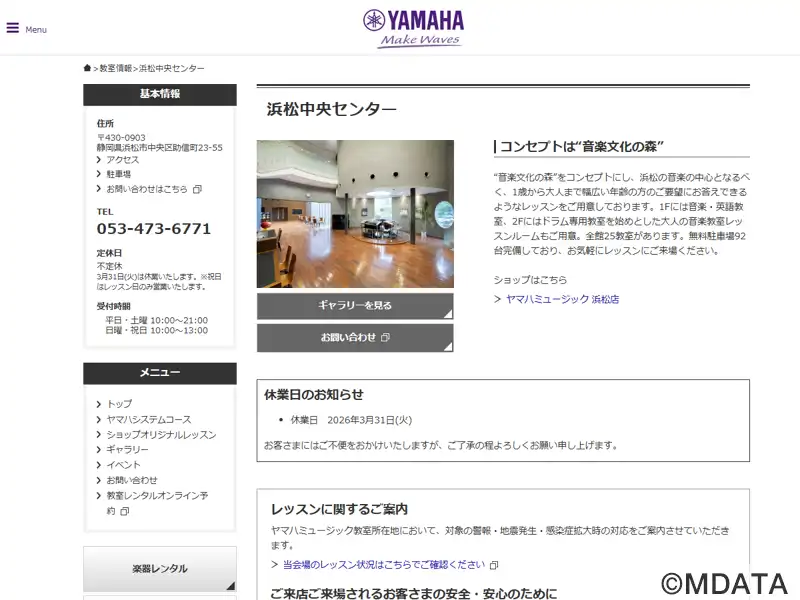Screen dimensions: 800x600
Task: Click 日曜・祝日 10:00~13:00 hours text
Action: click(x=157, y=331)
